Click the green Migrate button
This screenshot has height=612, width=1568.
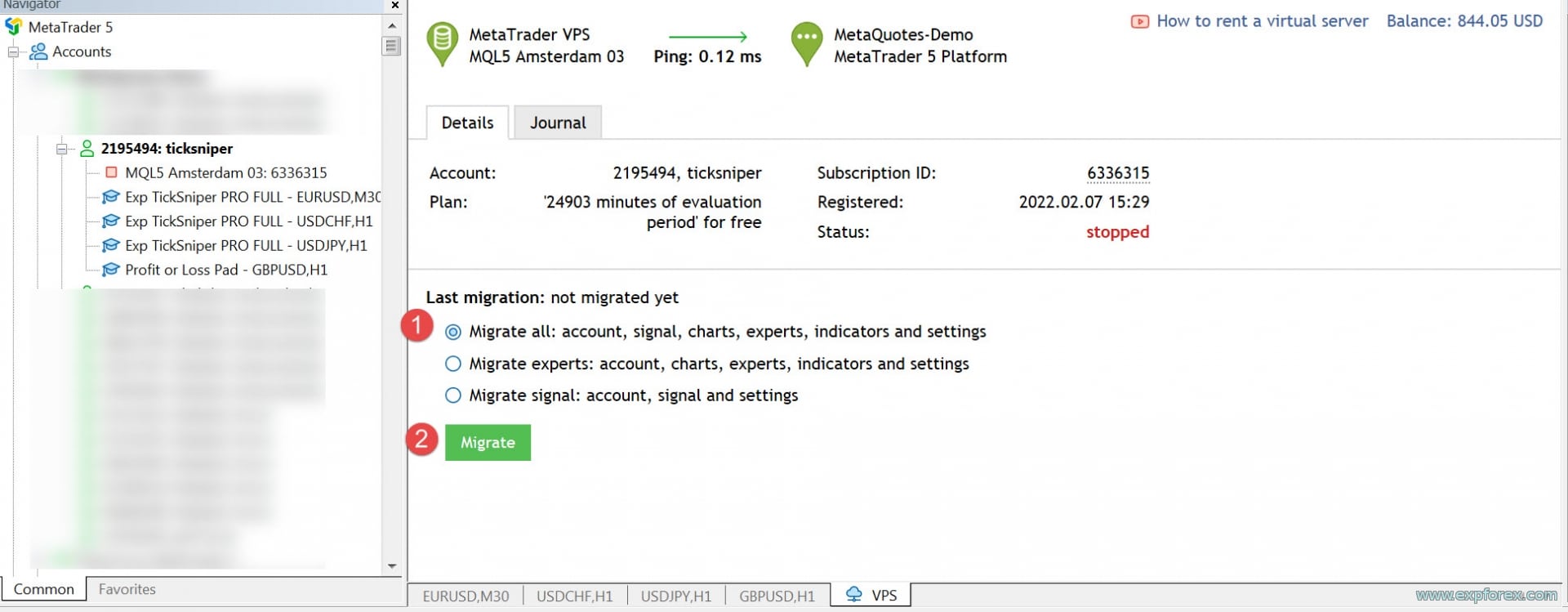[488, 442]
